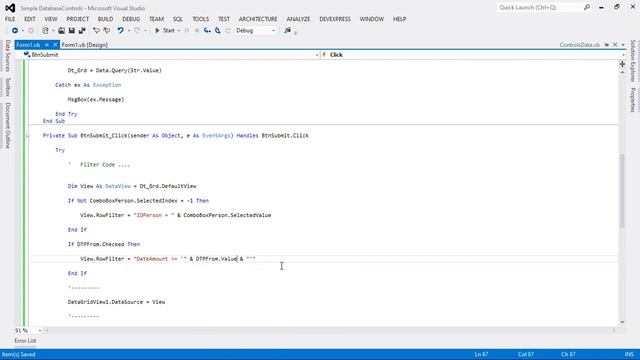Close the ControlsData.vb preview tab

click(x=615, y=45)
